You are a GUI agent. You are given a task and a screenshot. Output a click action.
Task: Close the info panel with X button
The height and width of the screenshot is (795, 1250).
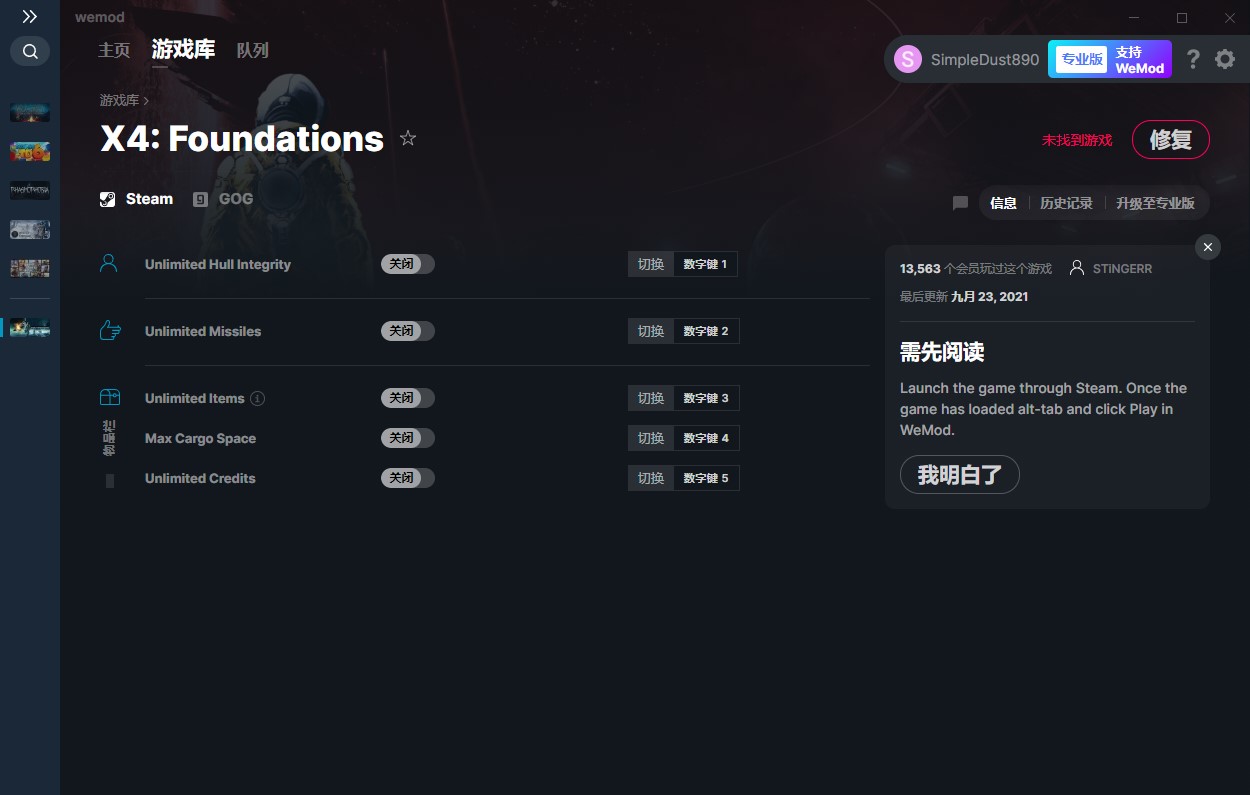1208,247
